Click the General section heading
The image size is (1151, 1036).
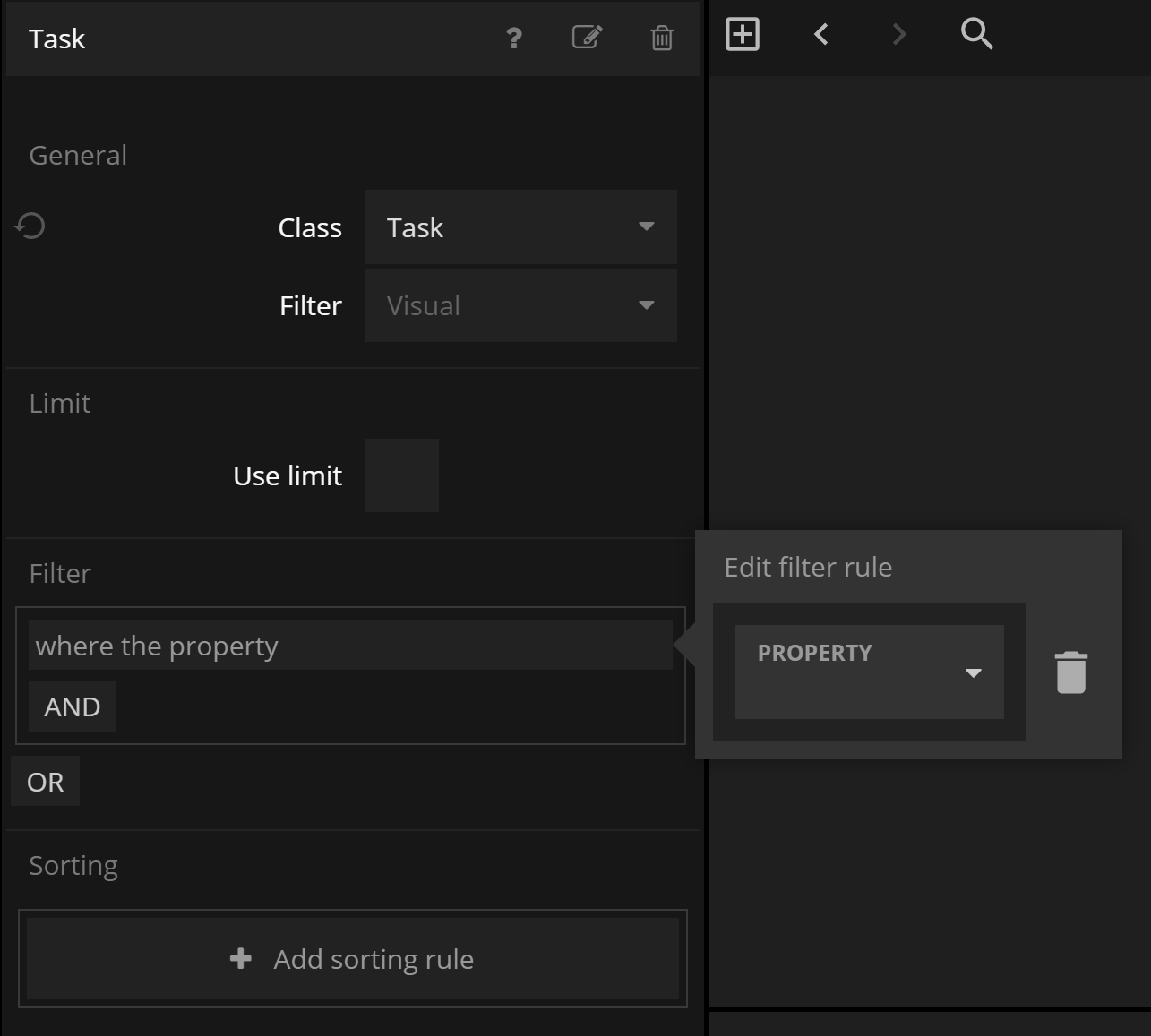click(x=78, y=155)
